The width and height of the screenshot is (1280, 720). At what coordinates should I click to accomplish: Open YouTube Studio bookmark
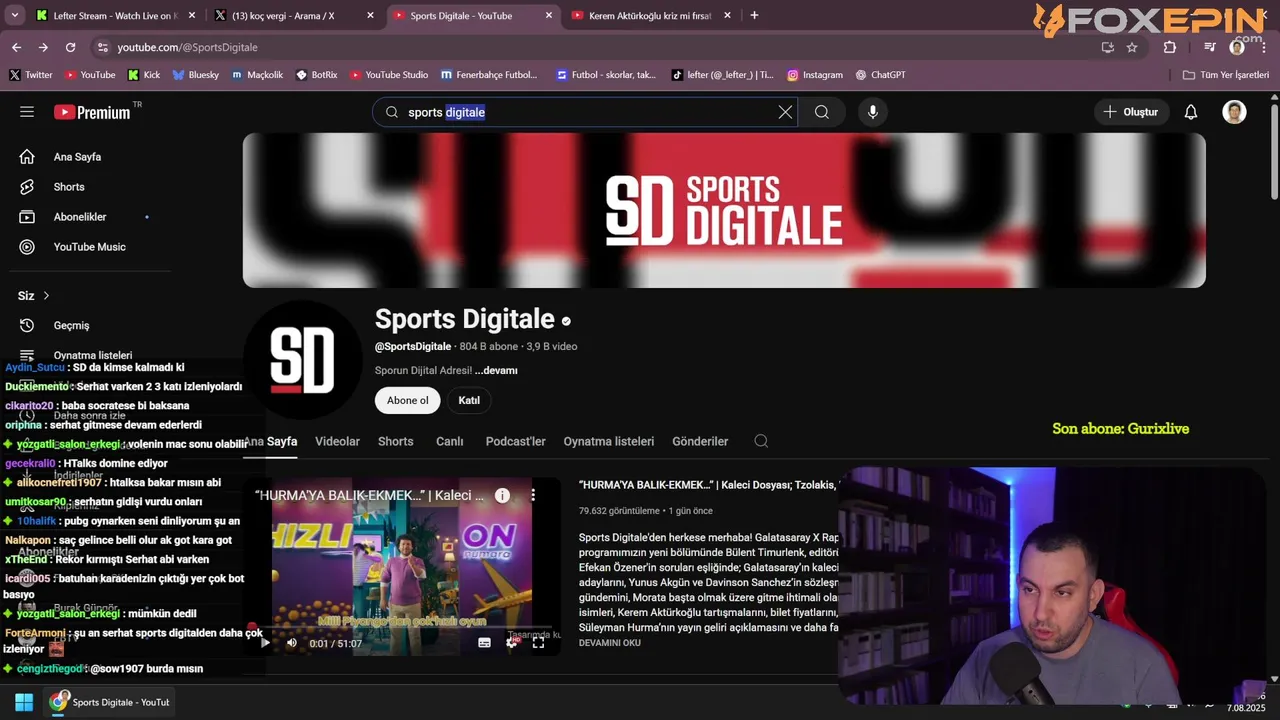pyautogui.click(x=388, y=75)
